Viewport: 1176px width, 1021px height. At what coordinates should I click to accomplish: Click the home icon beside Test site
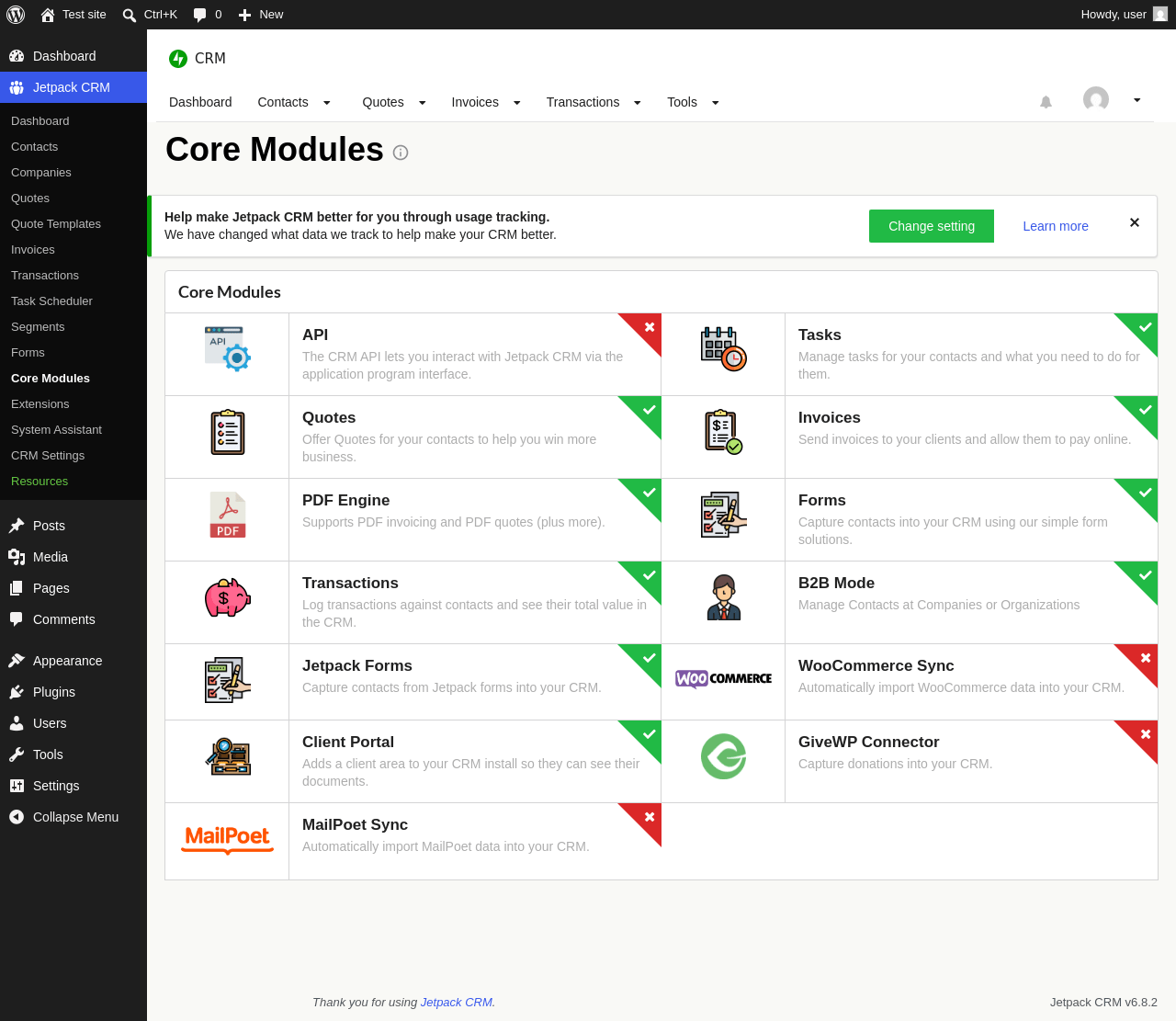[48, 15]
